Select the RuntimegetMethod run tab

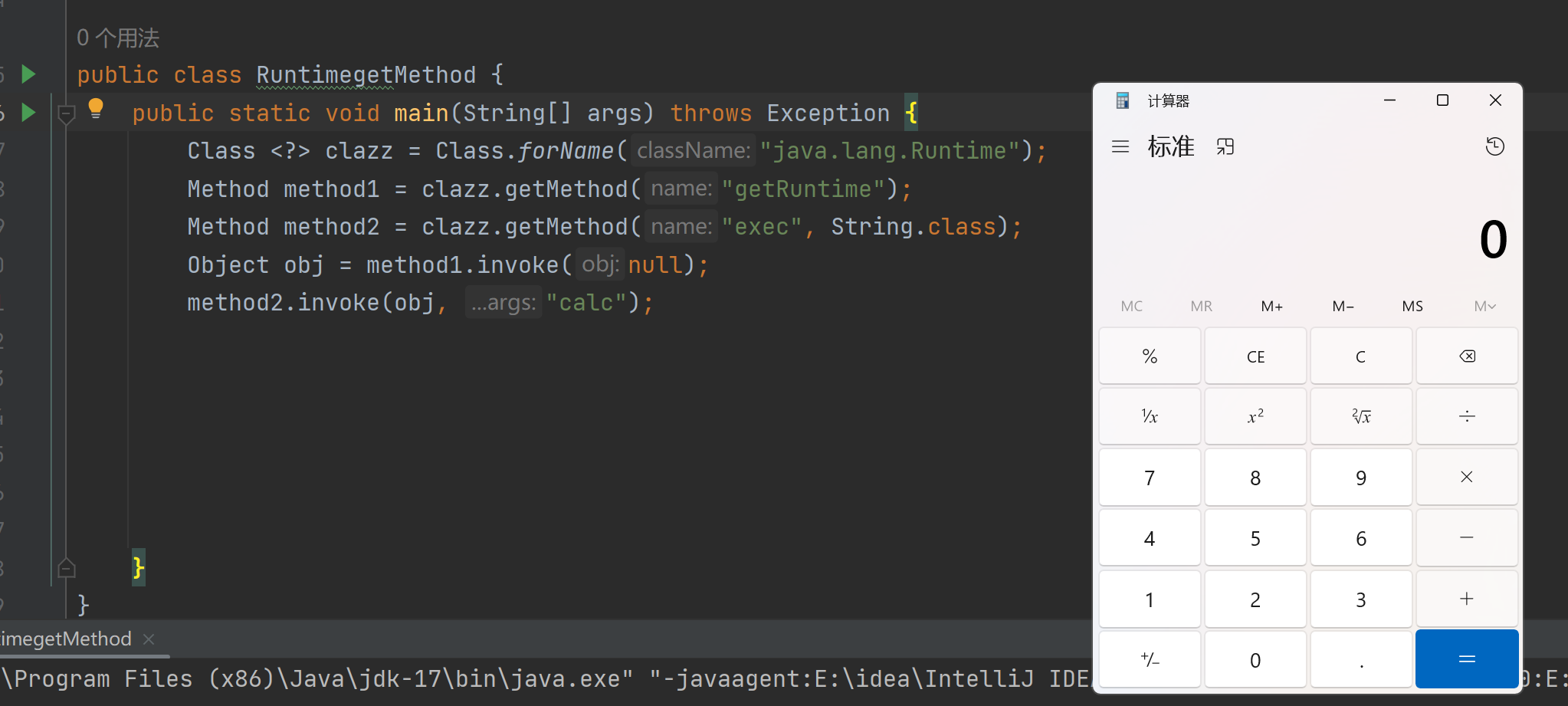(66, 639)
